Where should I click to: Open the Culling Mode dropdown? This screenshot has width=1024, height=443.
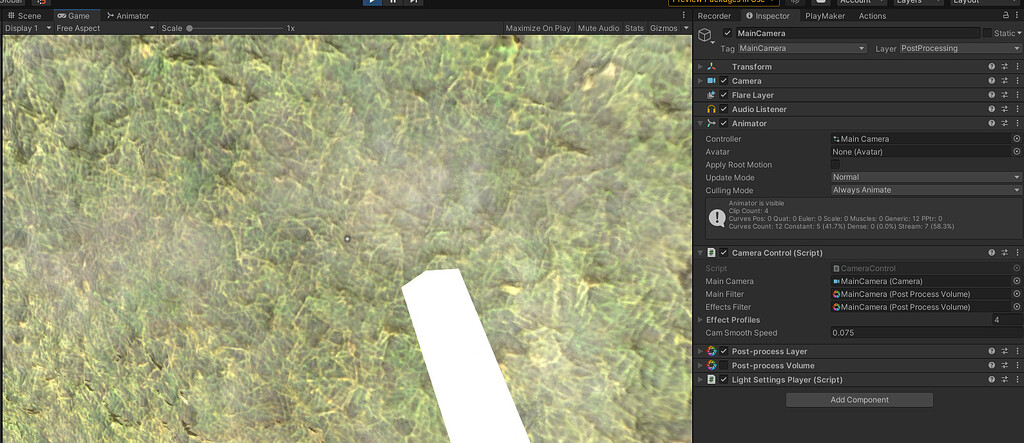(x=927, y=190)
